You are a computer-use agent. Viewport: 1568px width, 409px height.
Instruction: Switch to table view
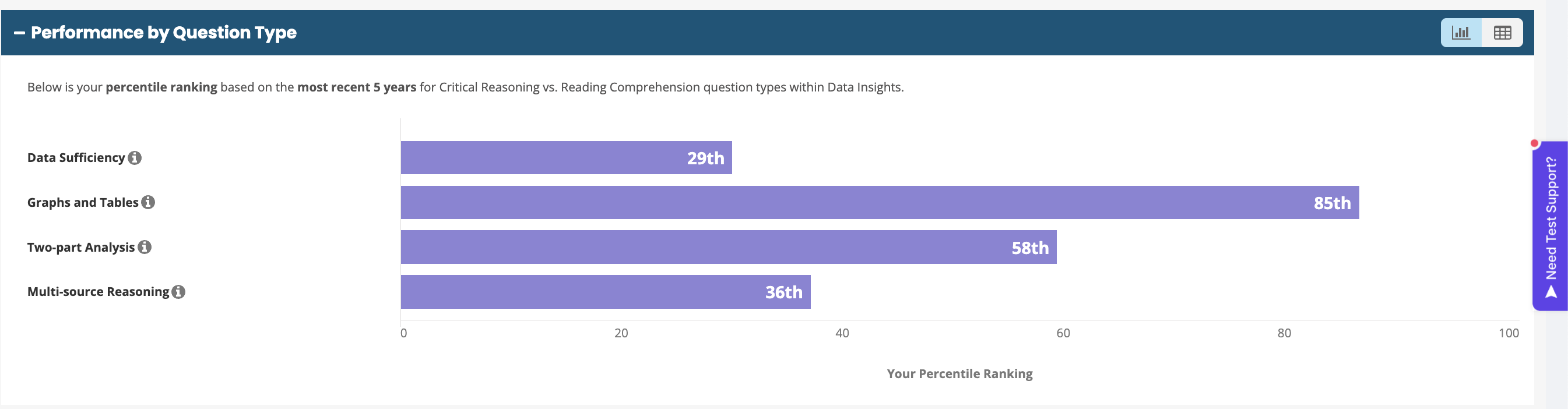click(x=1502, y=33)
